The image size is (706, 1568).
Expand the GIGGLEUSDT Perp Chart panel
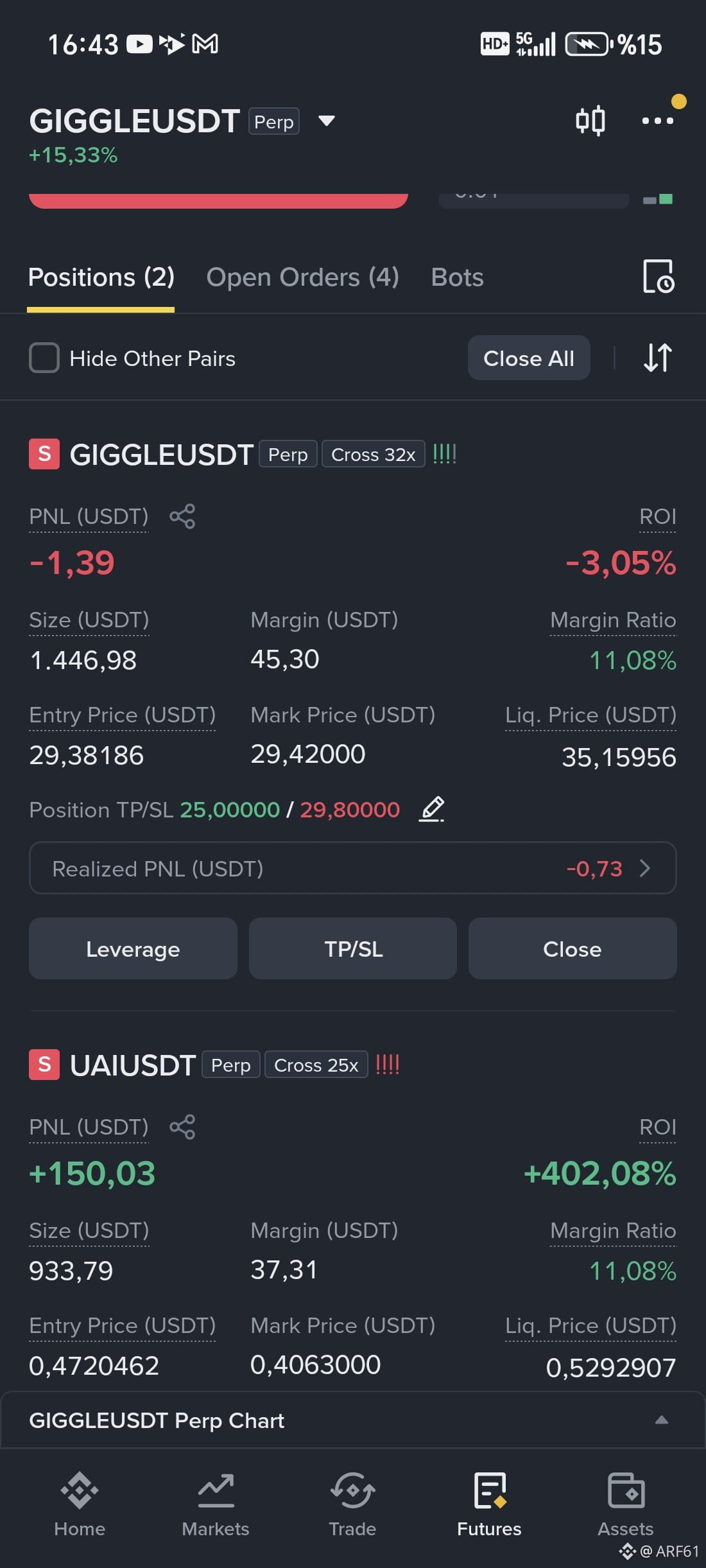[x=353, y=1420]
